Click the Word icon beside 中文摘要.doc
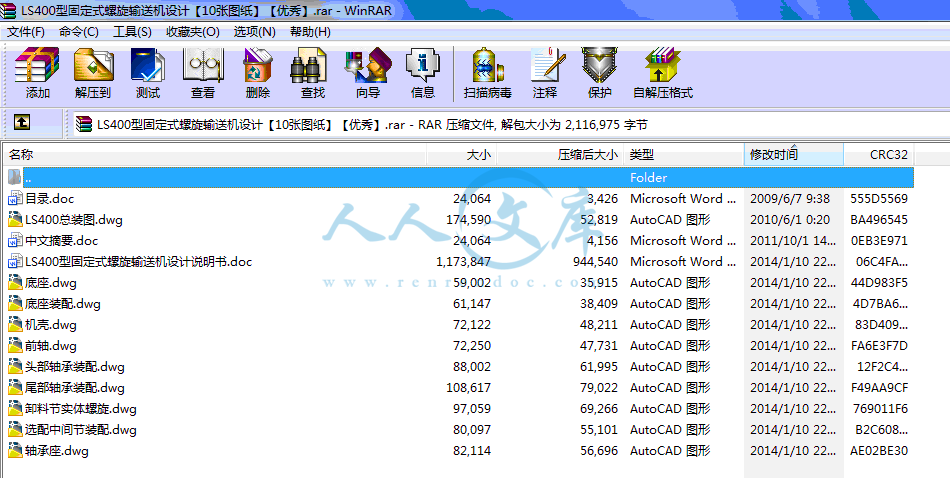Viewport: 950px width, 478px height. pos(15,241)
